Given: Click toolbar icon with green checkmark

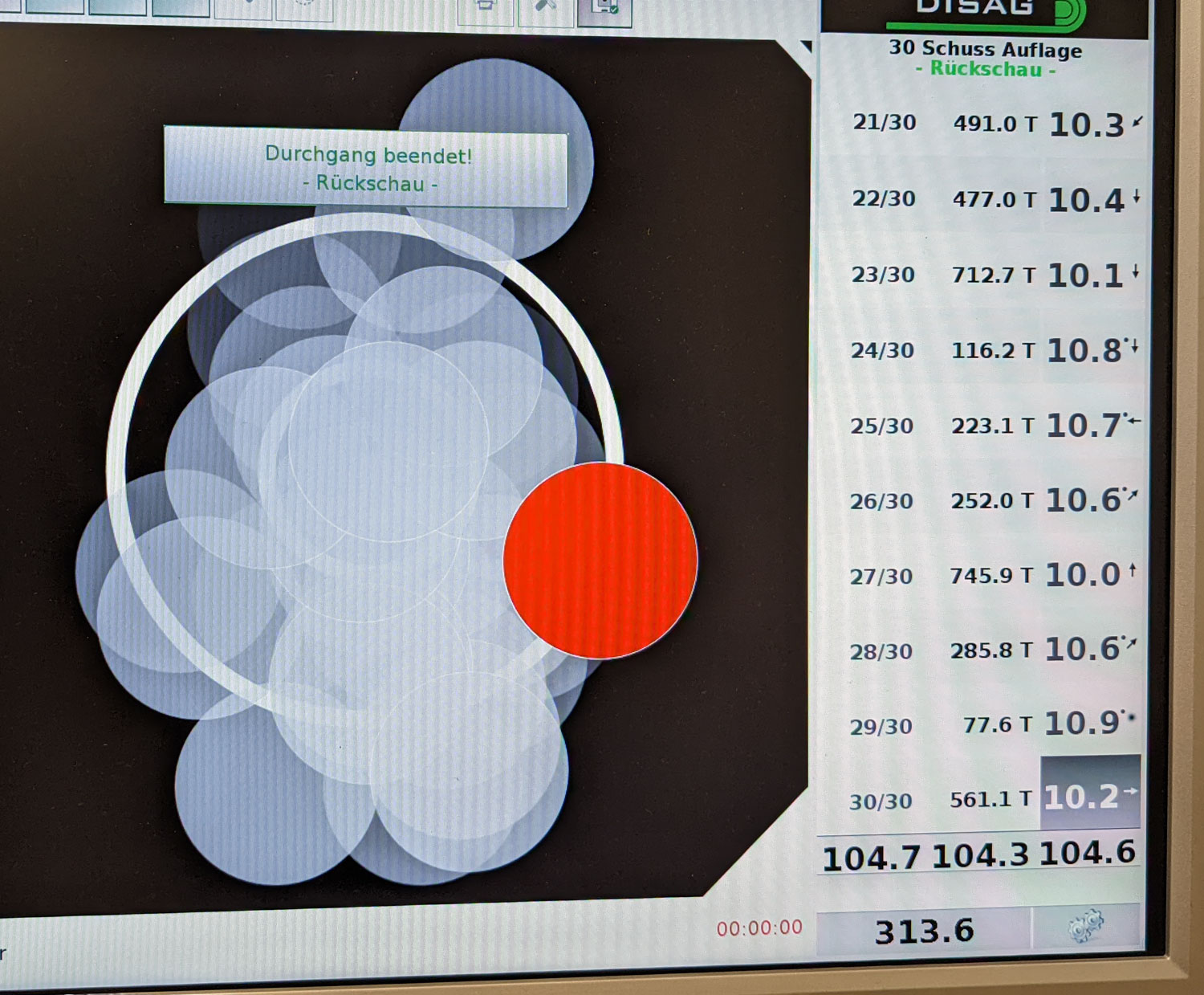Looking at the screenshot, I should point(604,10).
